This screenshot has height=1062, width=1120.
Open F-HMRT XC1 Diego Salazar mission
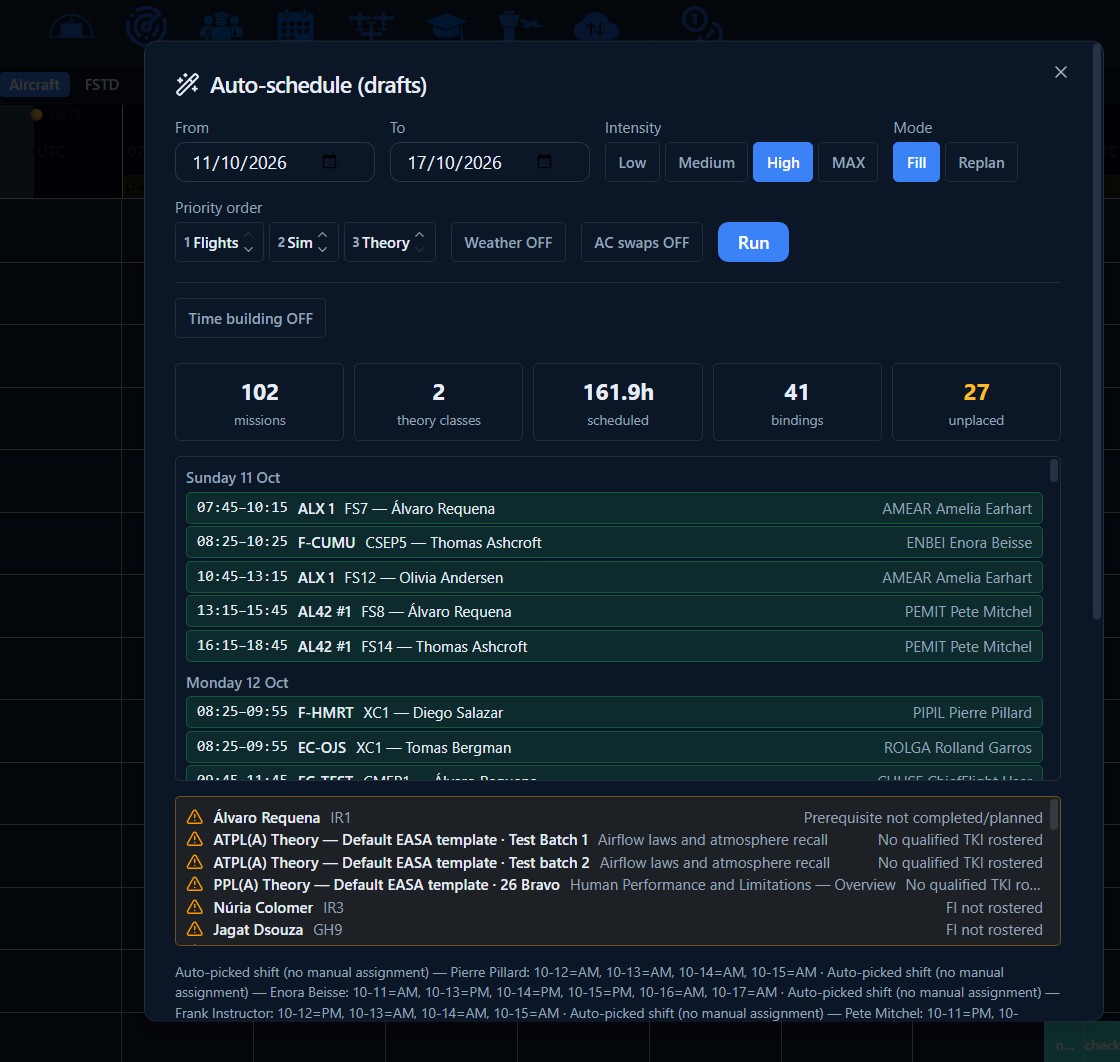tap(614, 712)
